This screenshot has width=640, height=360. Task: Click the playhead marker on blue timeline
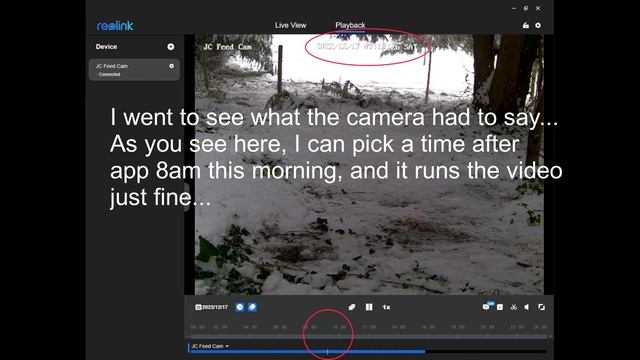click(x=327, y=351)
